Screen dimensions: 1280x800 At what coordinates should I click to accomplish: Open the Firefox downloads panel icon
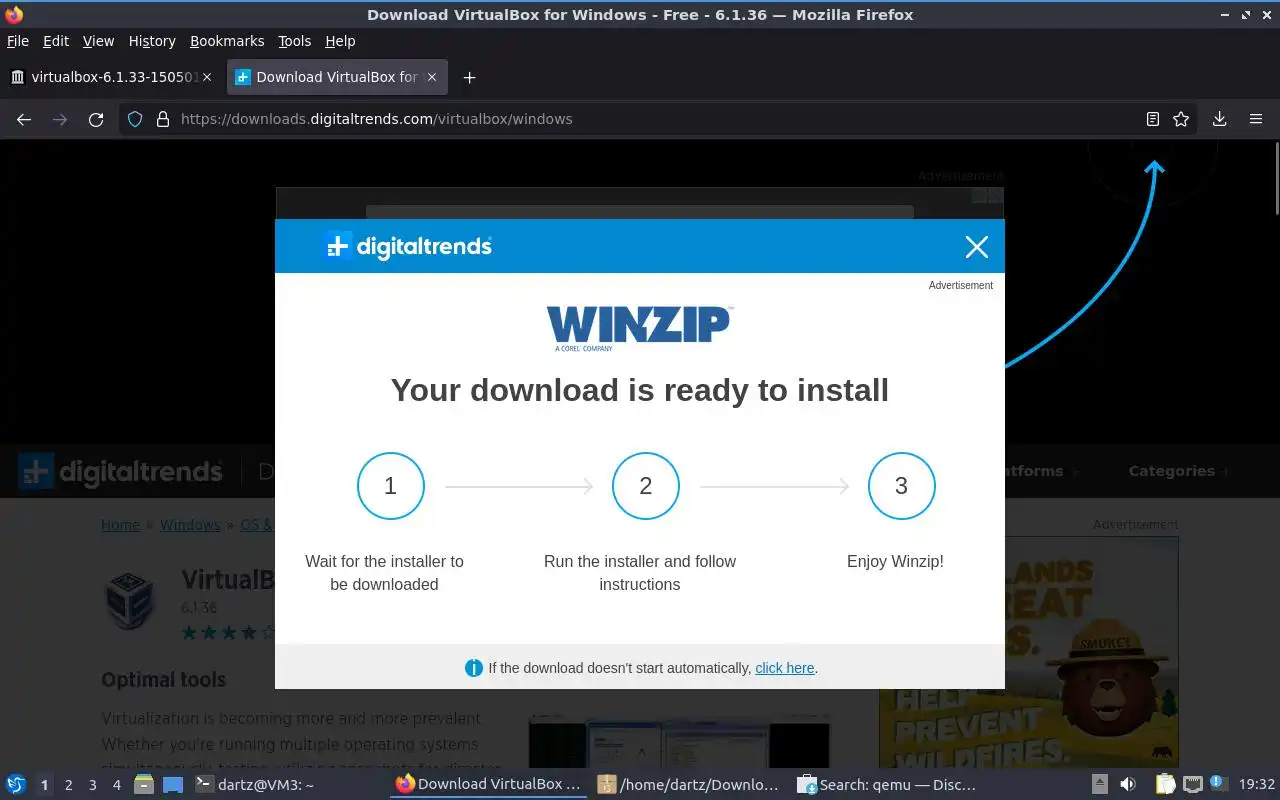point(1219,119)
